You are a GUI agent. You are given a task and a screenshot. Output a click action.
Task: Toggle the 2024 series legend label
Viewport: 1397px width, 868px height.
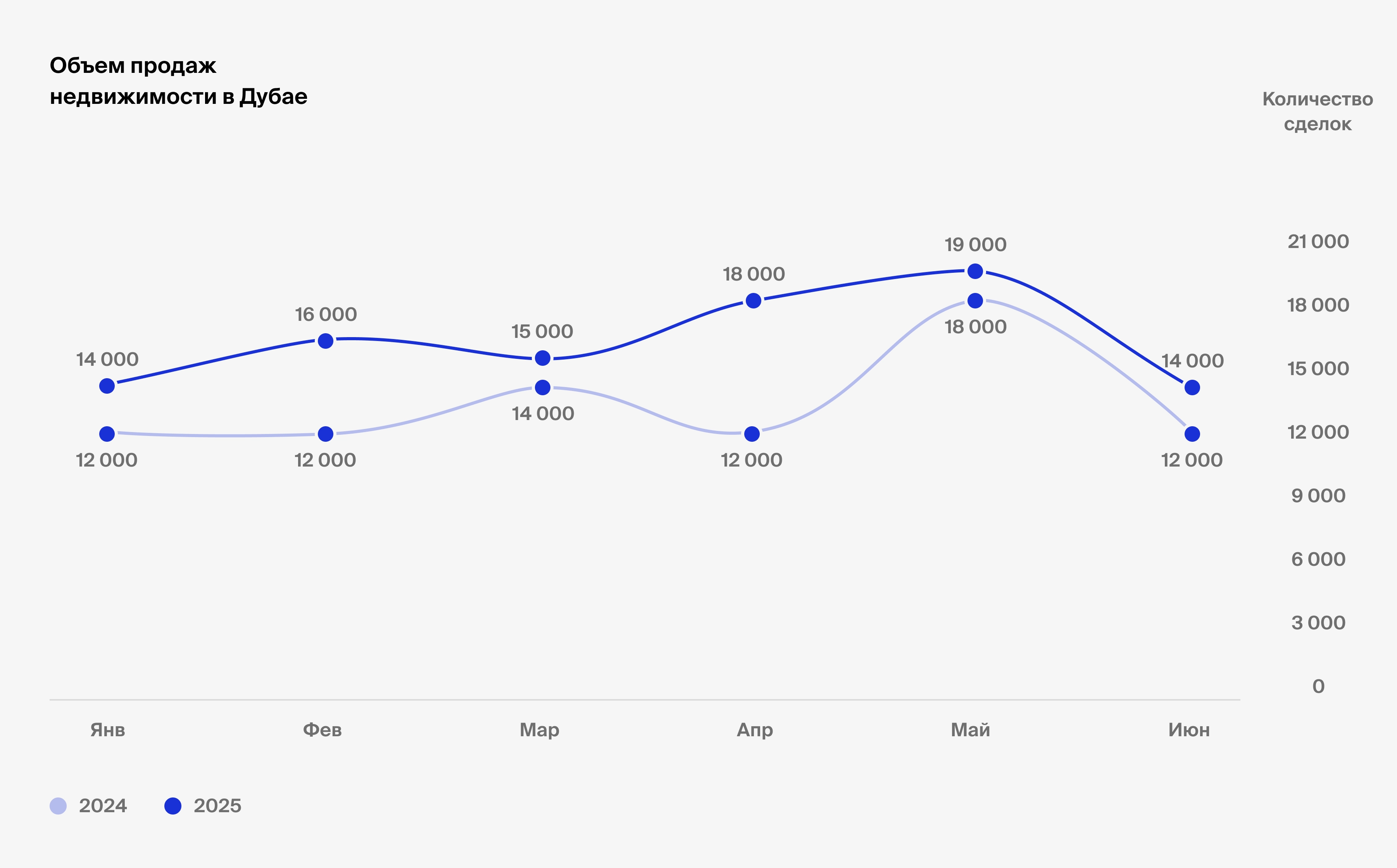[x=103, y=806]
